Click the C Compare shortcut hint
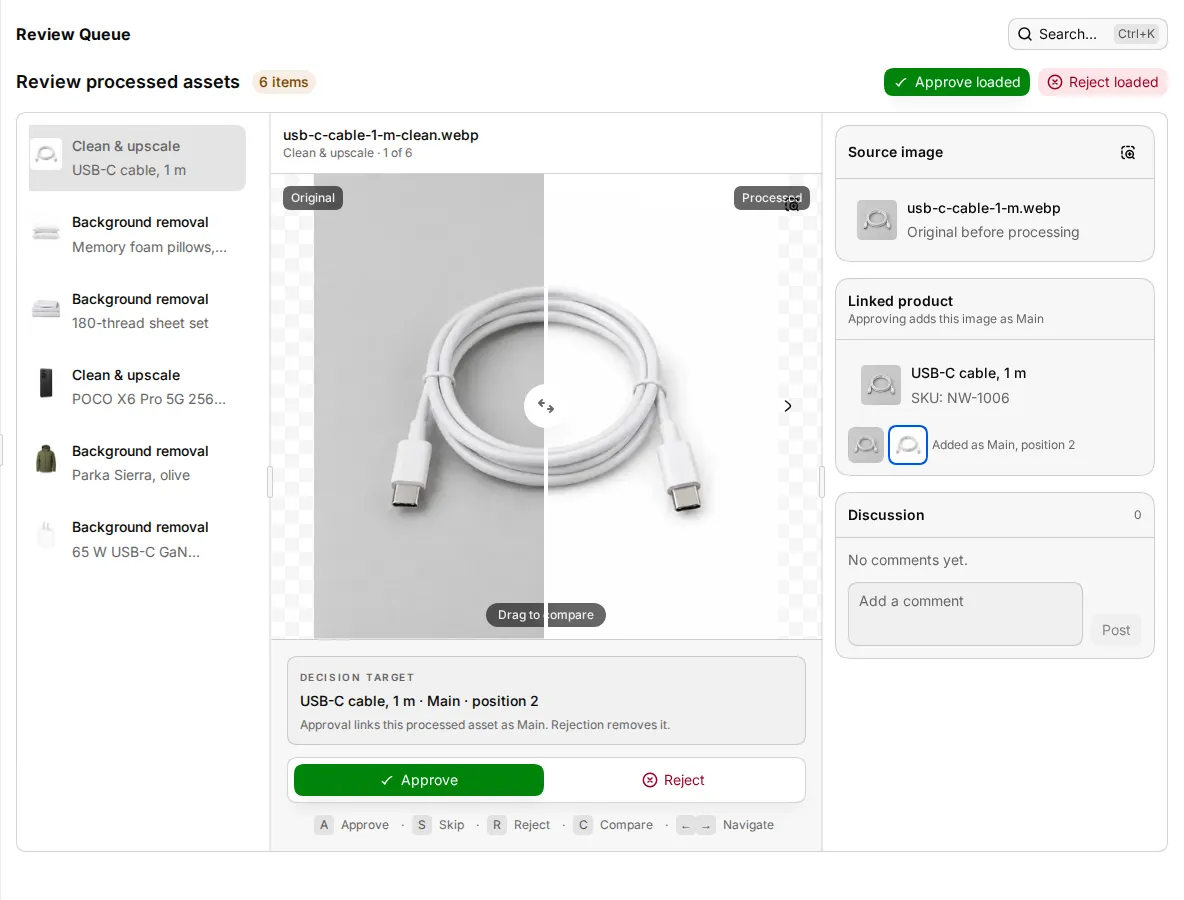This screenshot has width=1184, height=900. (613, 824)
